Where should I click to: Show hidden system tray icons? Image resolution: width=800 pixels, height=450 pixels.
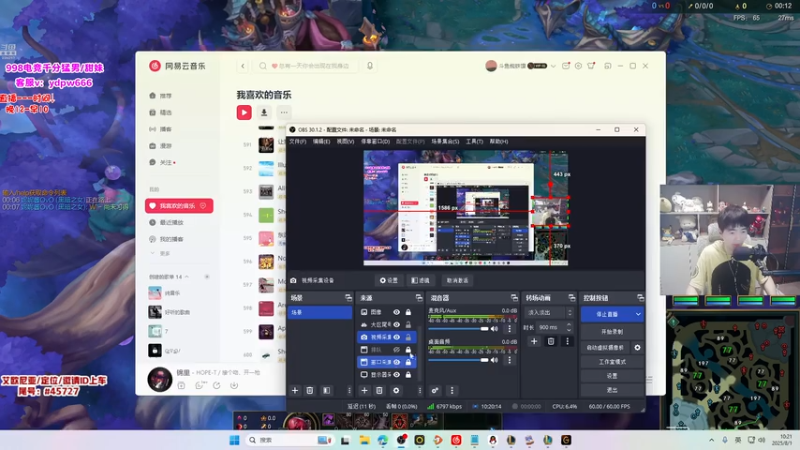pos(712,440)
